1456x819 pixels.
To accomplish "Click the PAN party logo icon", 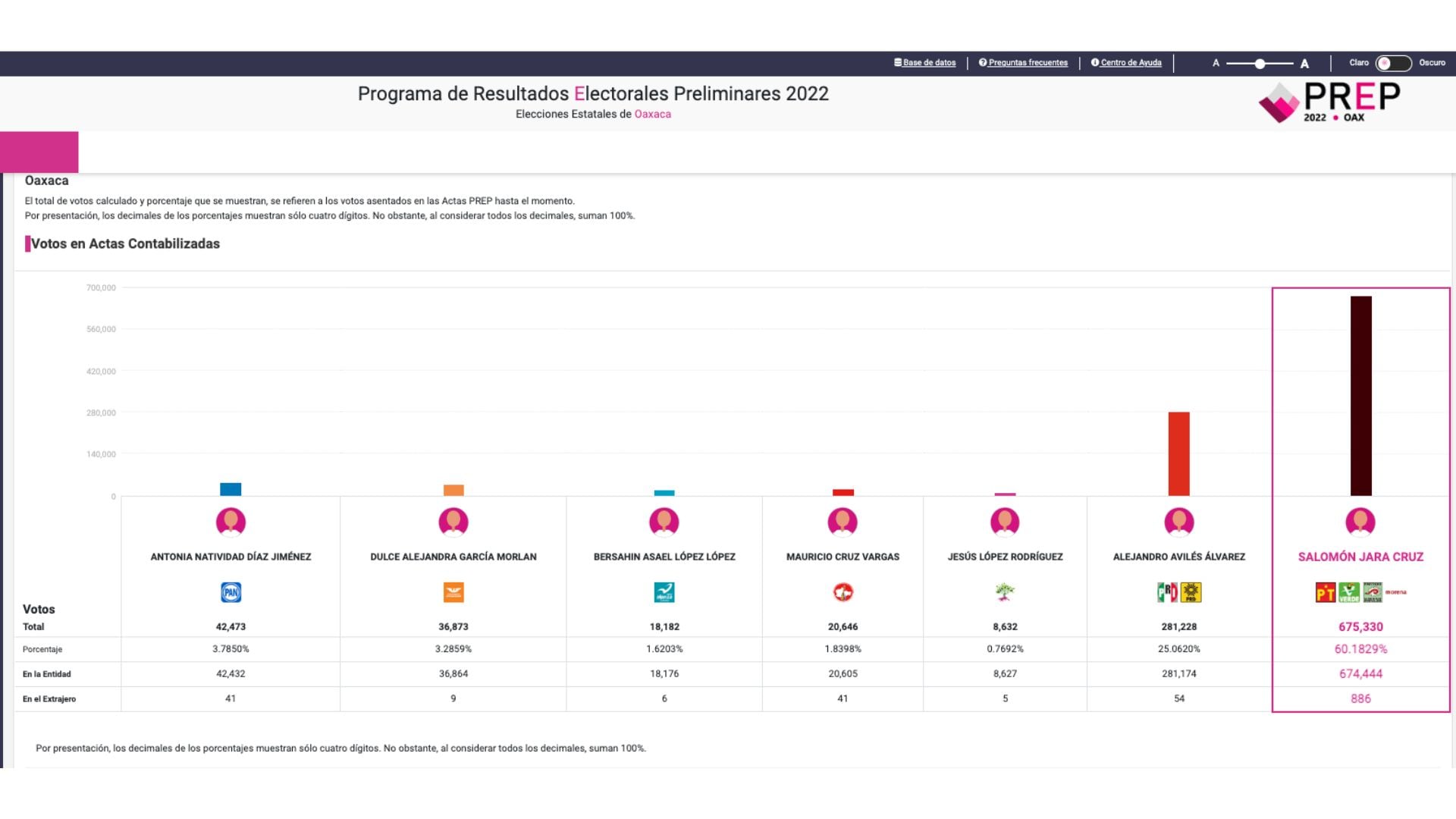I will (231, 592).
